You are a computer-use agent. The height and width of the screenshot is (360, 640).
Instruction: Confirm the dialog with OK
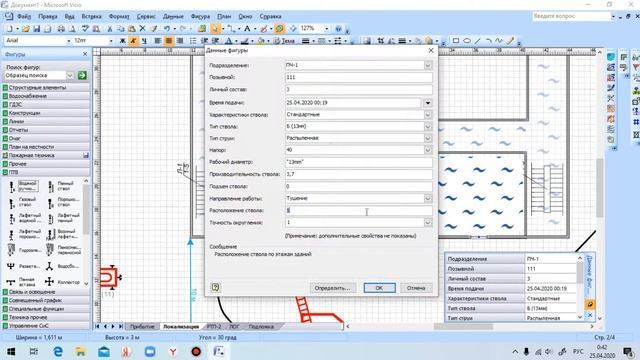379,288
